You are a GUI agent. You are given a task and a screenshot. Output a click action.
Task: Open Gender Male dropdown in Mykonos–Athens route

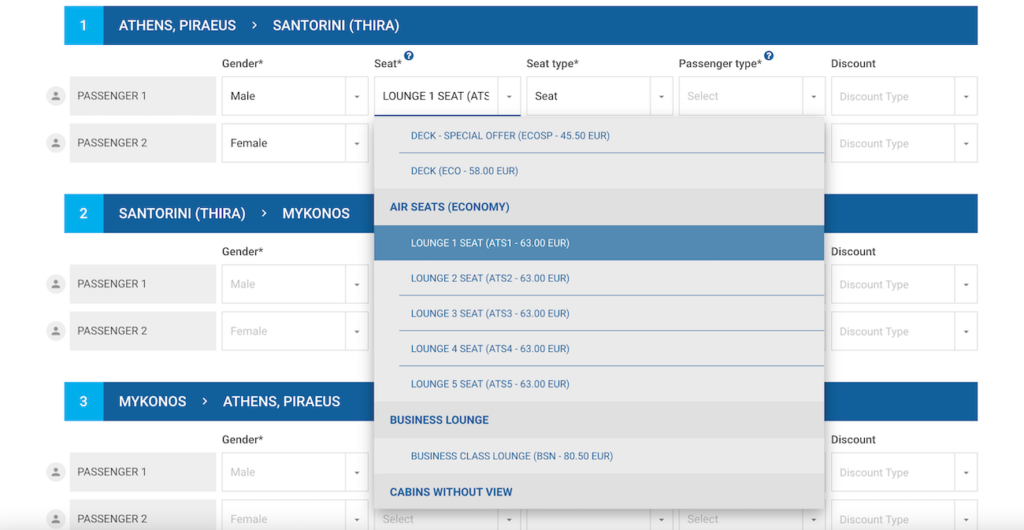click(295, 472)
